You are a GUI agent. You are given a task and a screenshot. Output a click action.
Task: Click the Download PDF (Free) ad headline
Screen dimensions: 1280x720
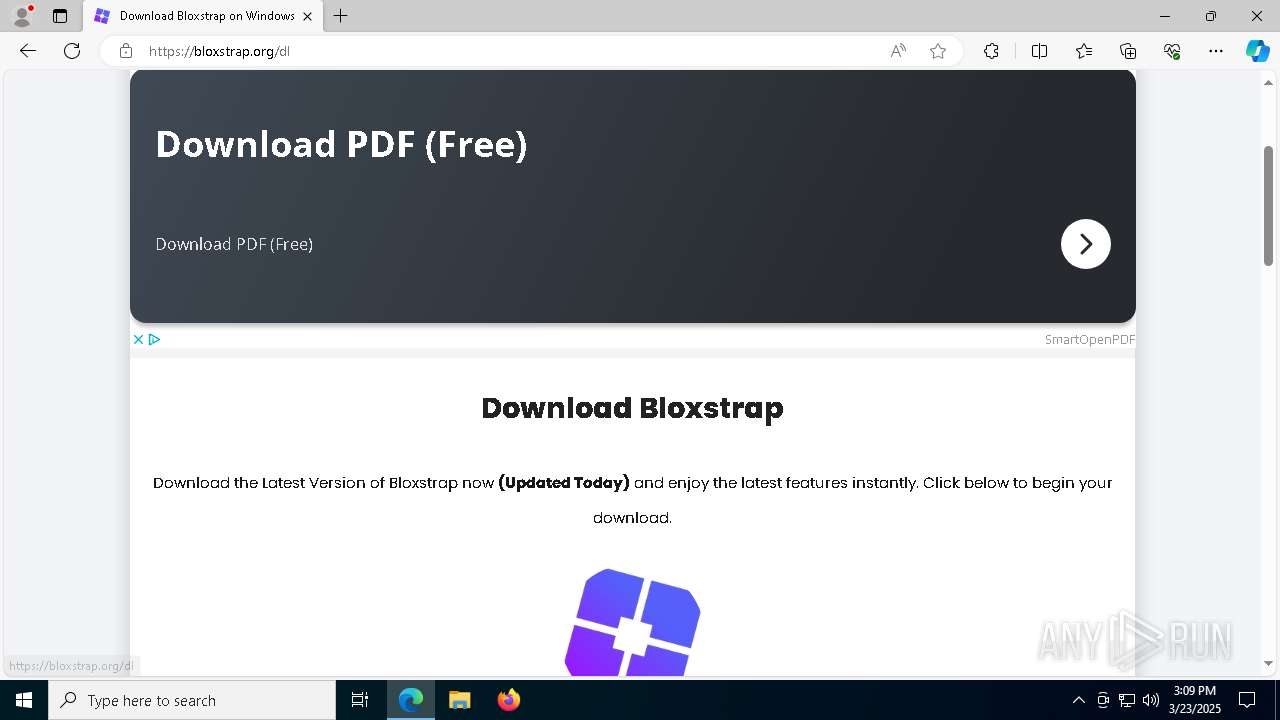point(341,145)
